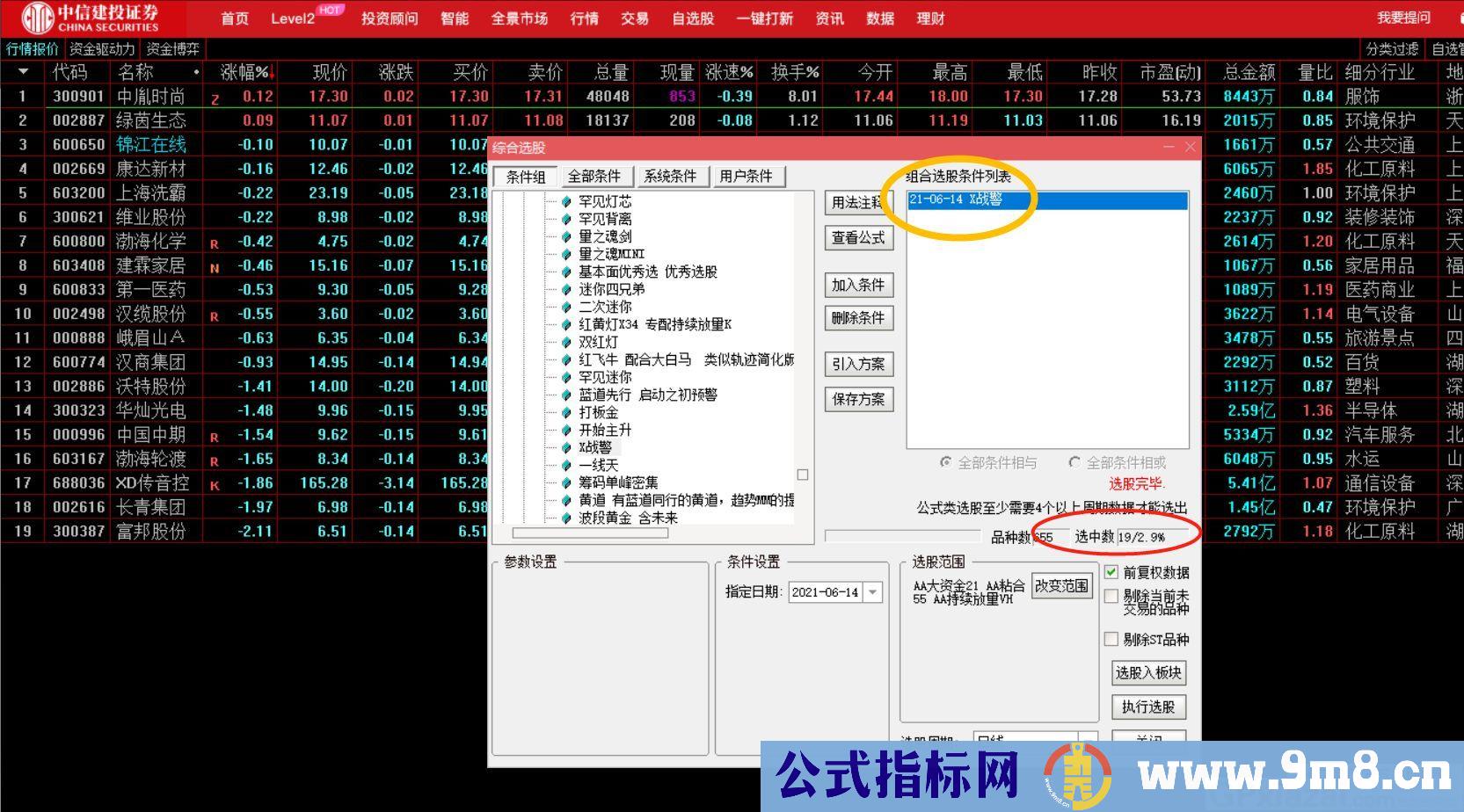The image size is (1464, 812).
Task: Open the 资金博弈 tab
Action: (172, 49)
